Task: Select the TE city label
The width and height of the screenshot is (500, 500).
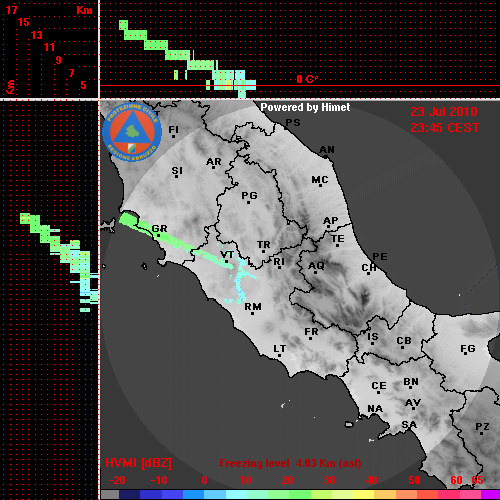Action: (338, 239)
